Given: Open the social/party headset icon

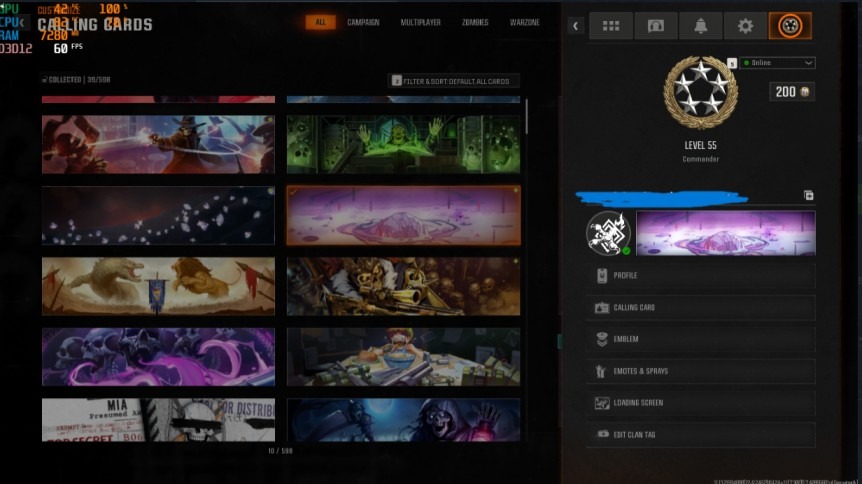Looking at the screenshot, I should 656,26.
